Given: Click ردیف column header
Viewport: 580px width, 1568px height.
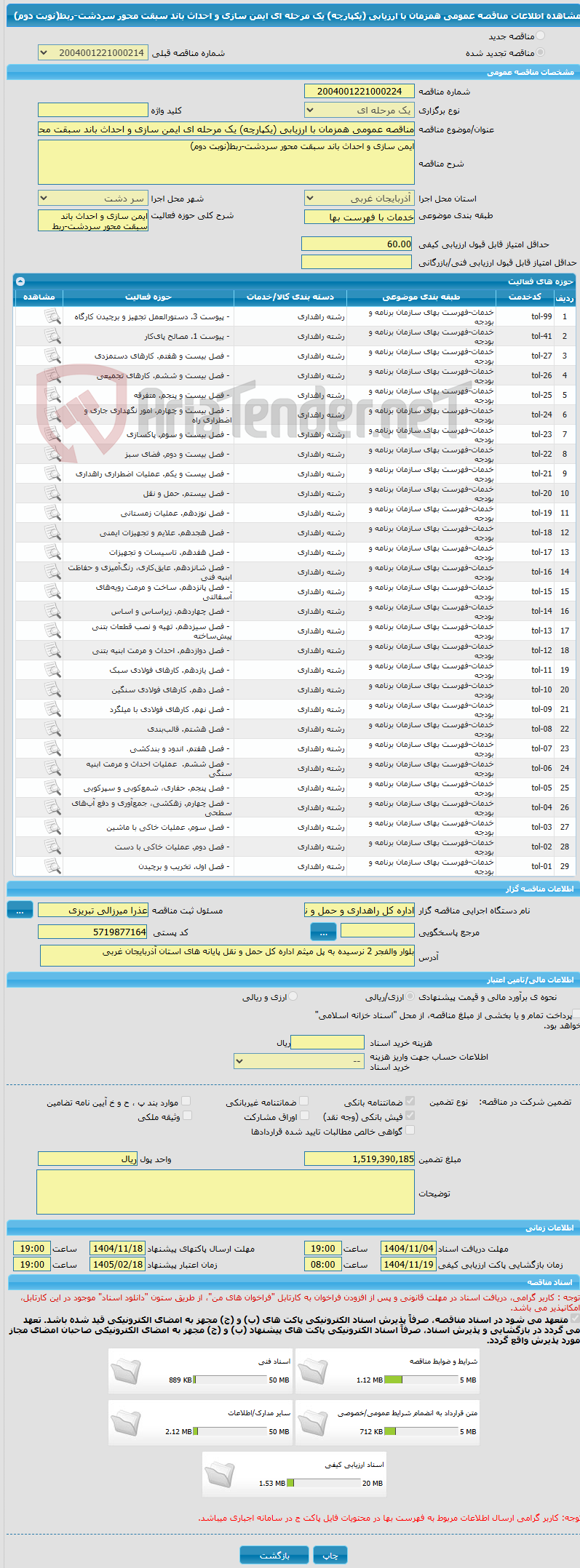Looking at the screenshot, I should tap(565, 297).
